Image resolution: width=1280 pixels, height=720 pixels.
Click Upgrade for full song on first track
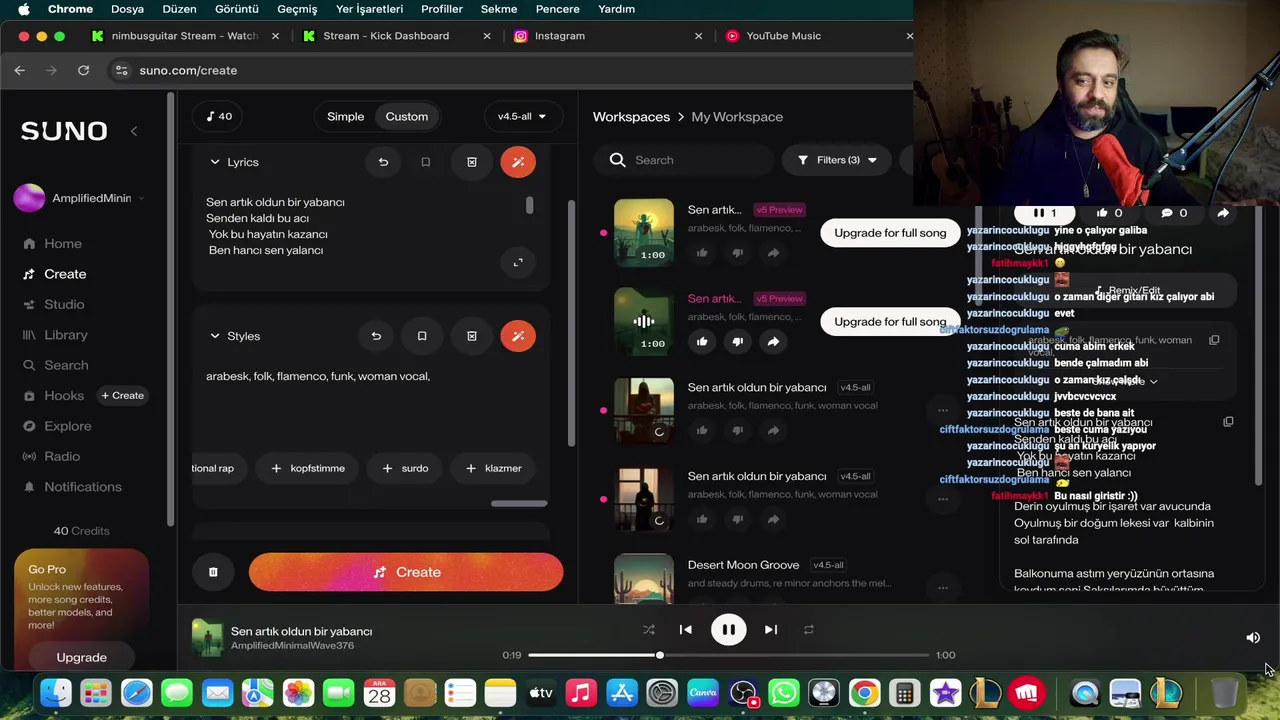coord(890,233)
